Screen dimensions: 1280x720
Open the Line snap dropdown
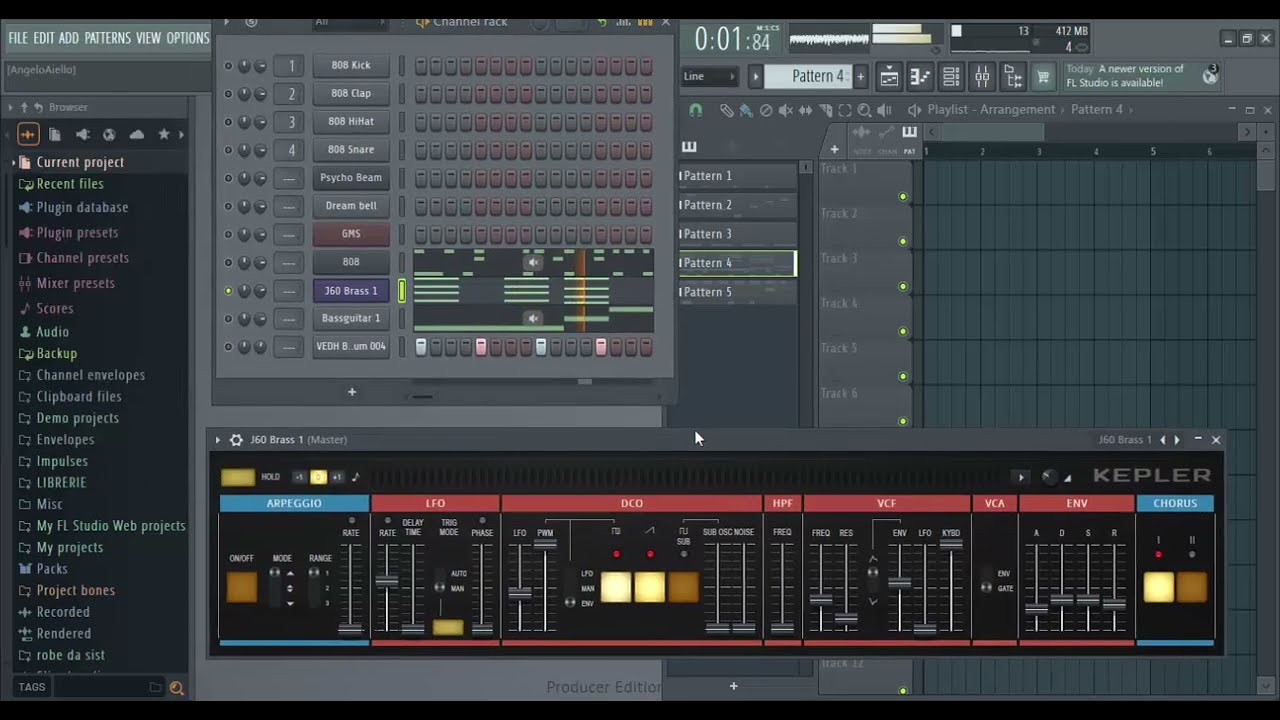point(709,76)
